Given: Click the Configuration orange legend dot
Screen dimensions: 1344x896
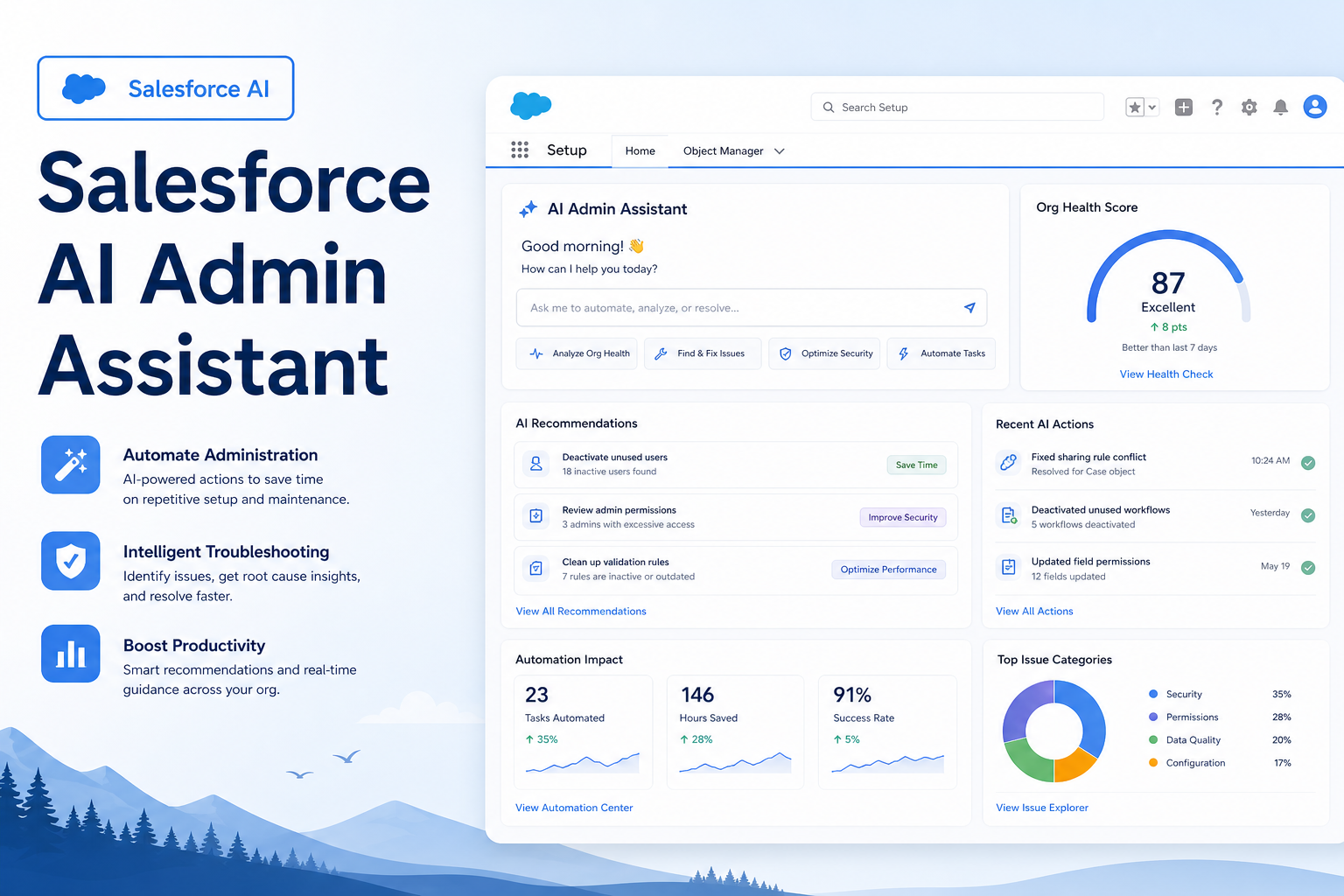Looking at the screenshot, I should (1153, 763).
